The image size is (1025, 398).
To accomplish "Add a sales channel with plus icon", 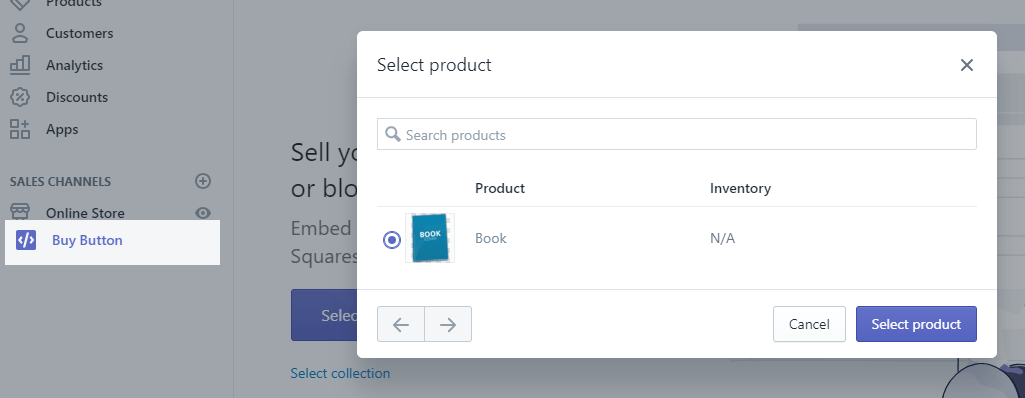I will click(203, 181).
